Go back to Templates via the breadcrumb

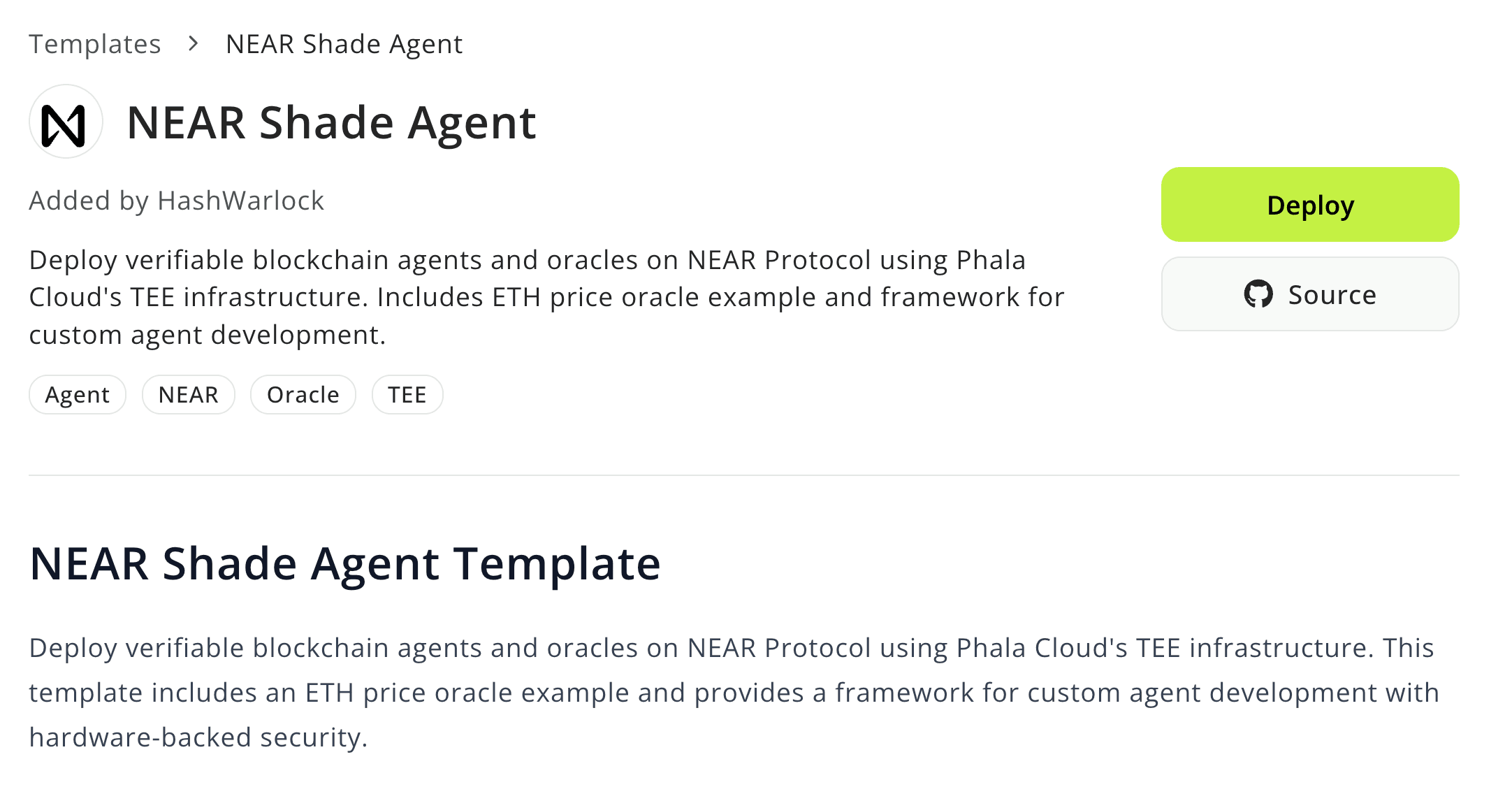pos(95,44)
